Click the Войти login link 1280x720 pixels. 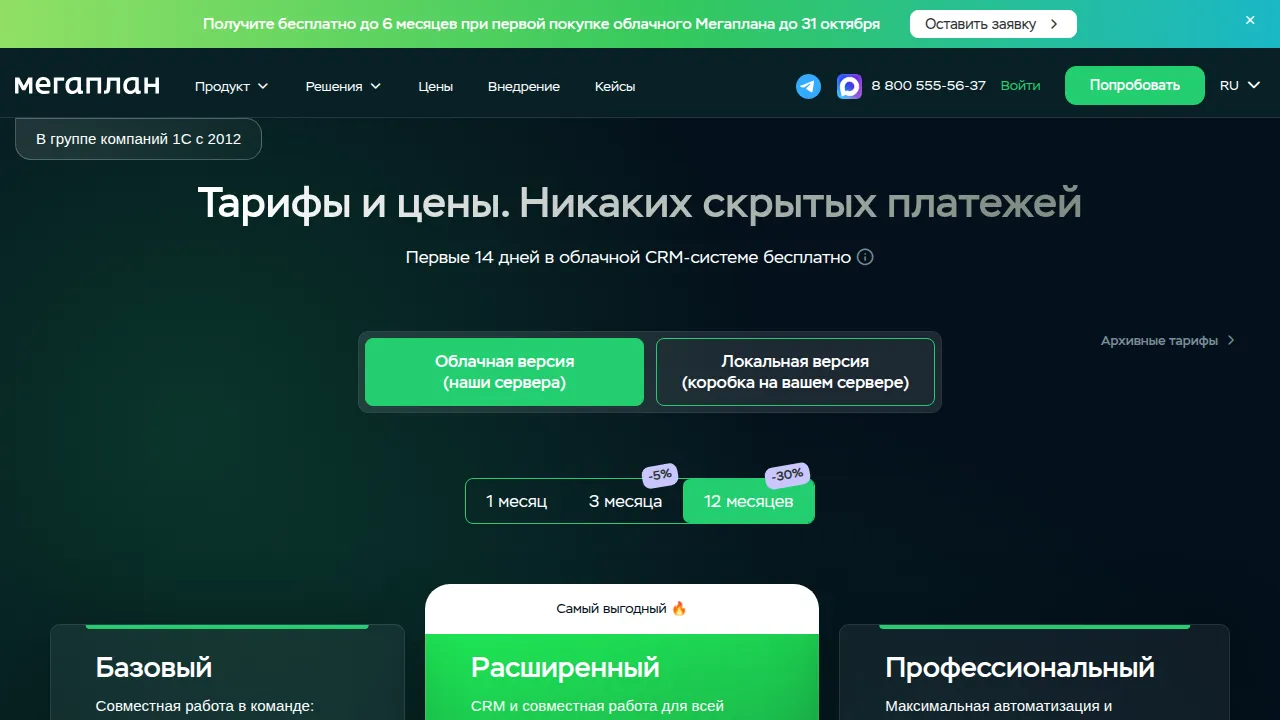point(1020,85)
